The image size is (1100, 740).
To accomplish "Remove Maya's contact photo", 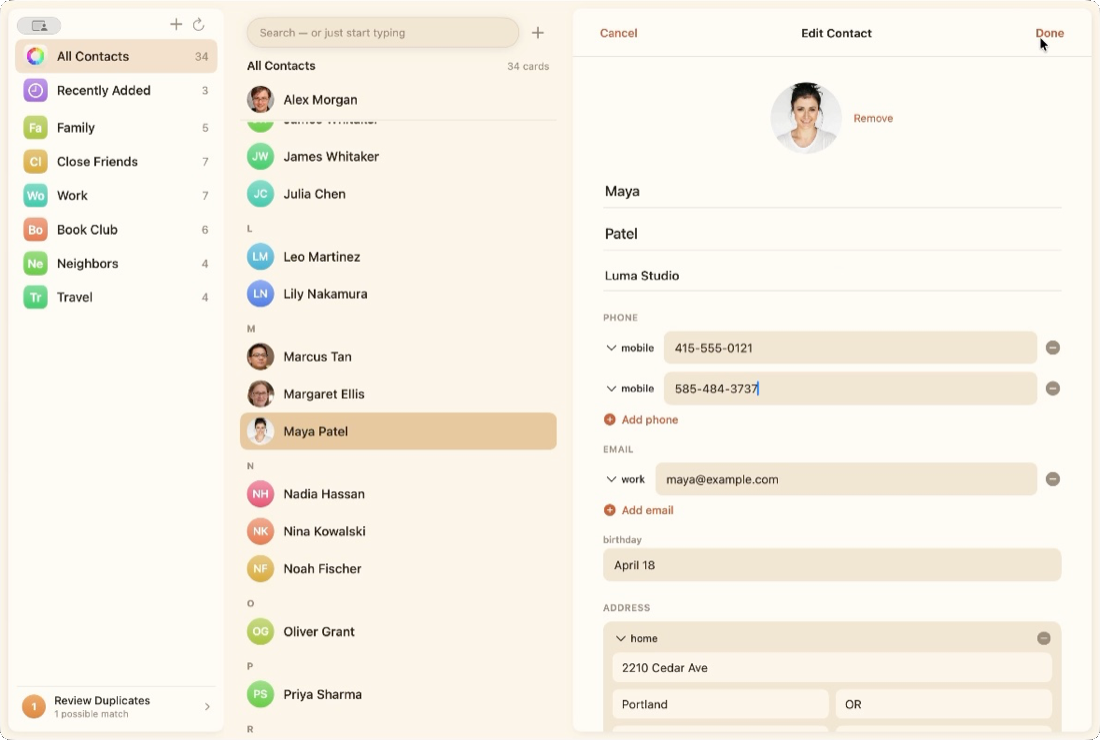I will click(x=873, y=118).
